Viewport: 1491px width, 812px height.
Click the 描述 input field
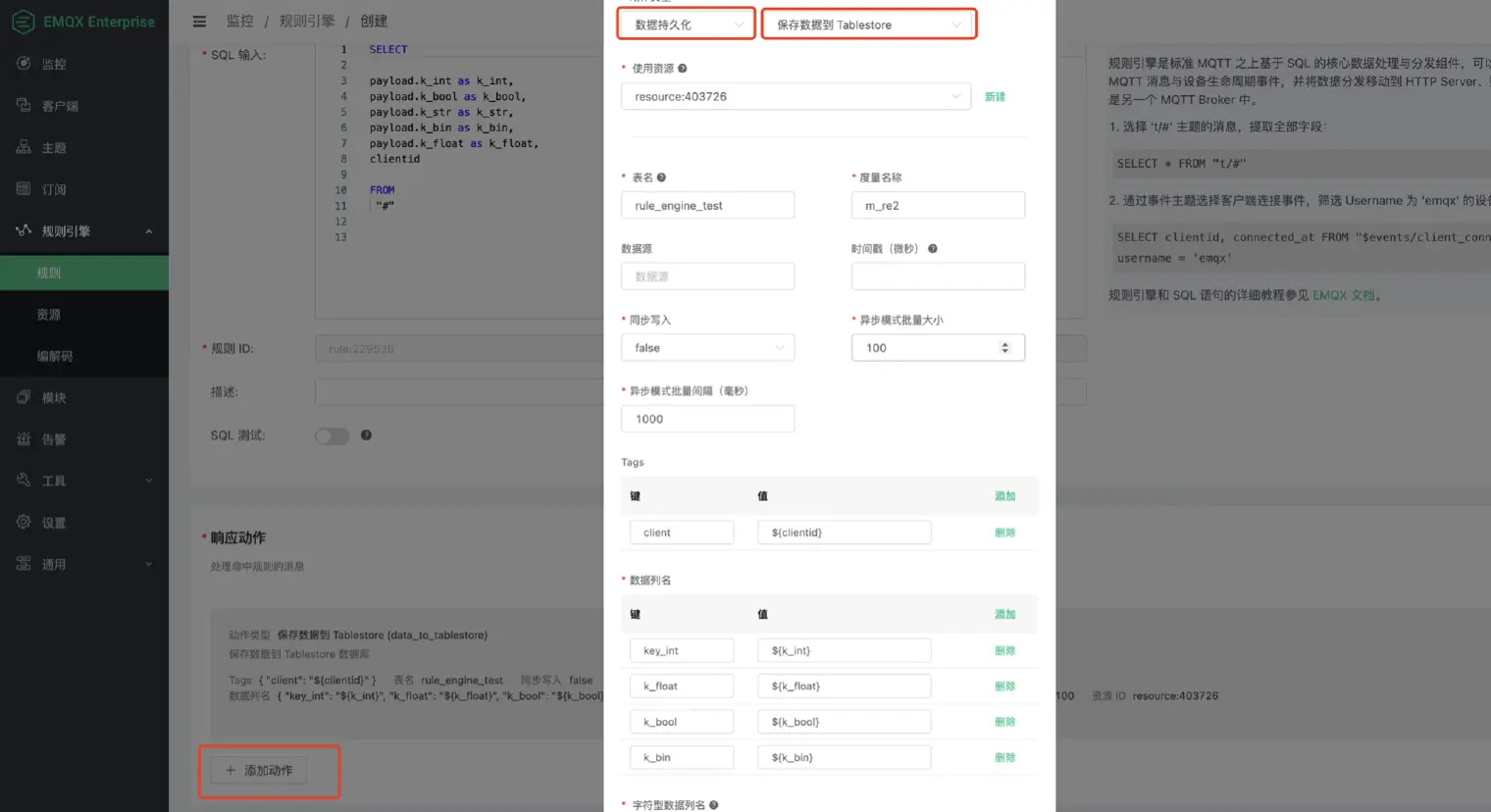(x=459, y=392)
